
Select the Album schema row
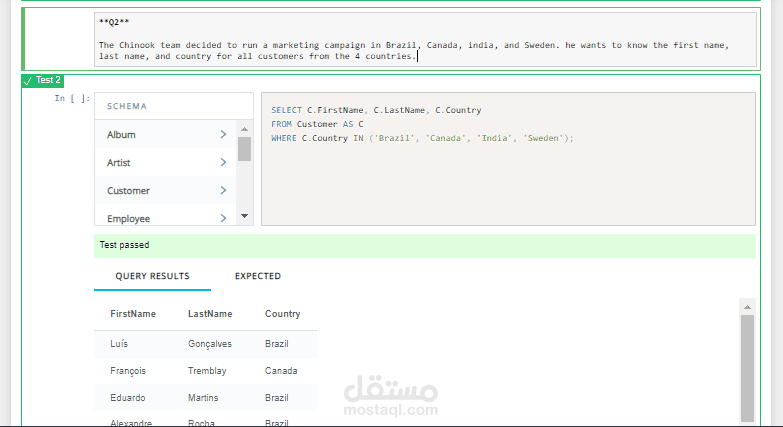pos(165,134)
